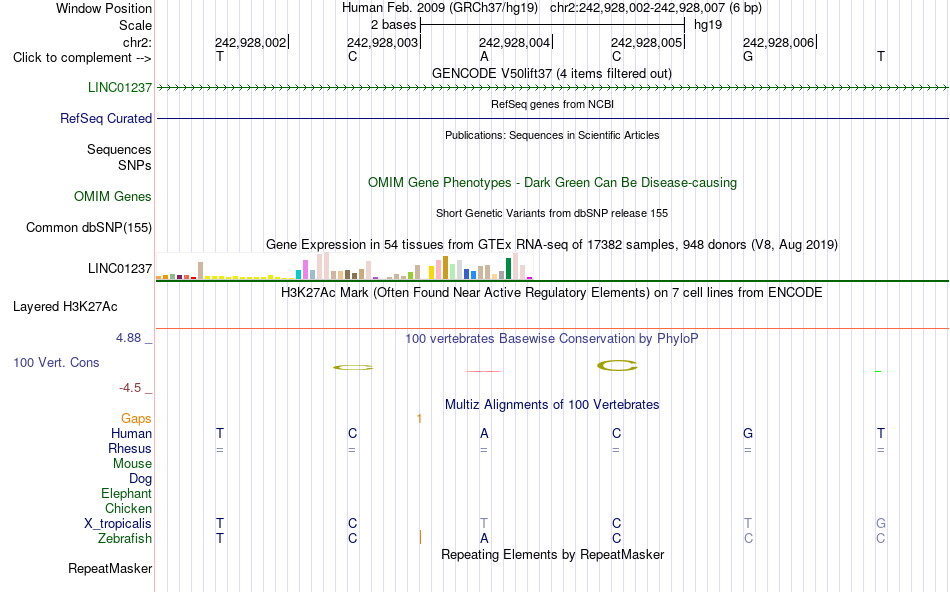950x592 pixels.
Task: Click the faded T in the X_tropicalis row under base A
Action: [483, 524]
